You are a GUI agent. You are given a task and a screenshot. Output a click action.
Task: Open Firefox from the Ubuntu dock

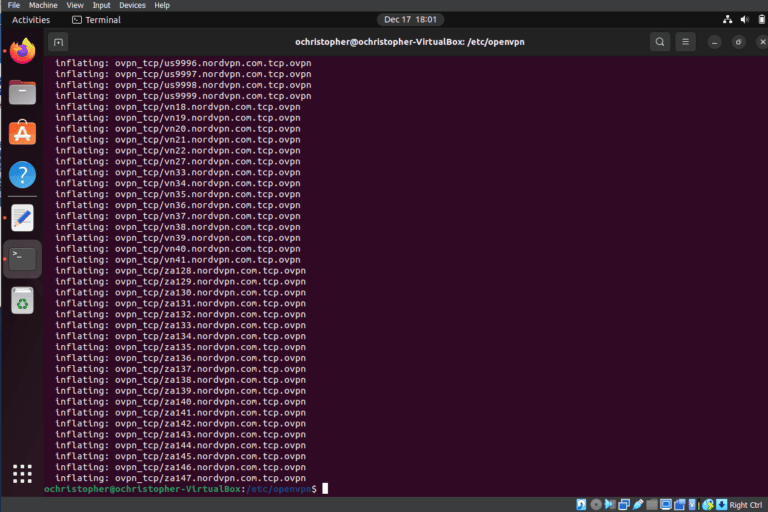point(23,51)
